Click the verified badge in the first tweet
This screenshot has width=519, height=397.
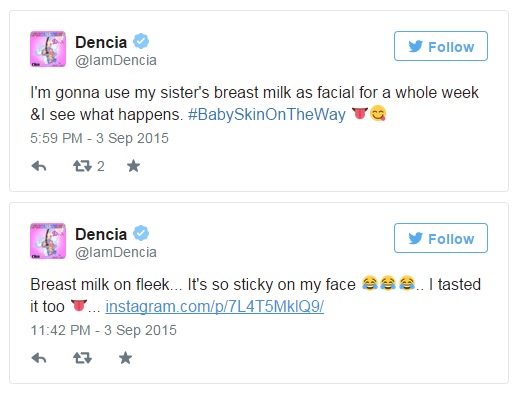pyautogui.click(x=141, y=41)
